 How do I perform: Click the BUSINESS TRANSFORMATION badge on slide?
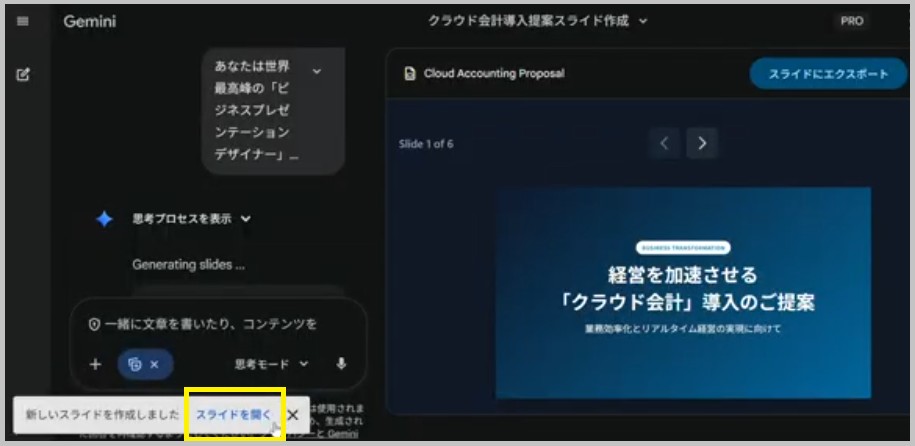click(683, 248)
